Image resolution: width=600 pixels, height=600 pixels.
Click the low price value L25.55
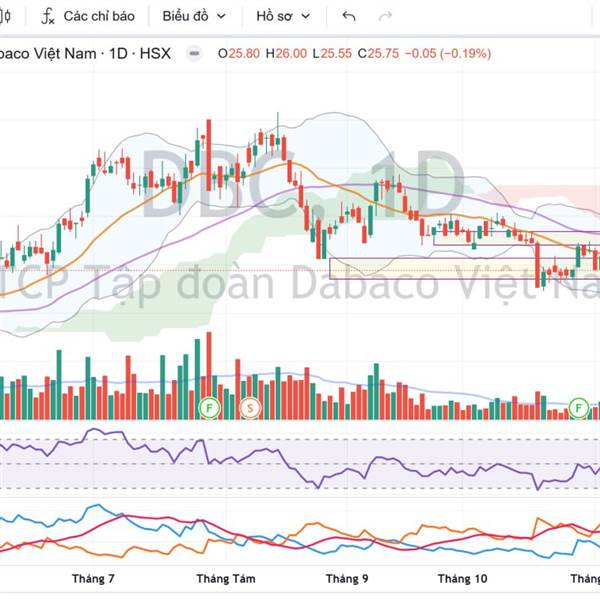click(x=332, y=54)
